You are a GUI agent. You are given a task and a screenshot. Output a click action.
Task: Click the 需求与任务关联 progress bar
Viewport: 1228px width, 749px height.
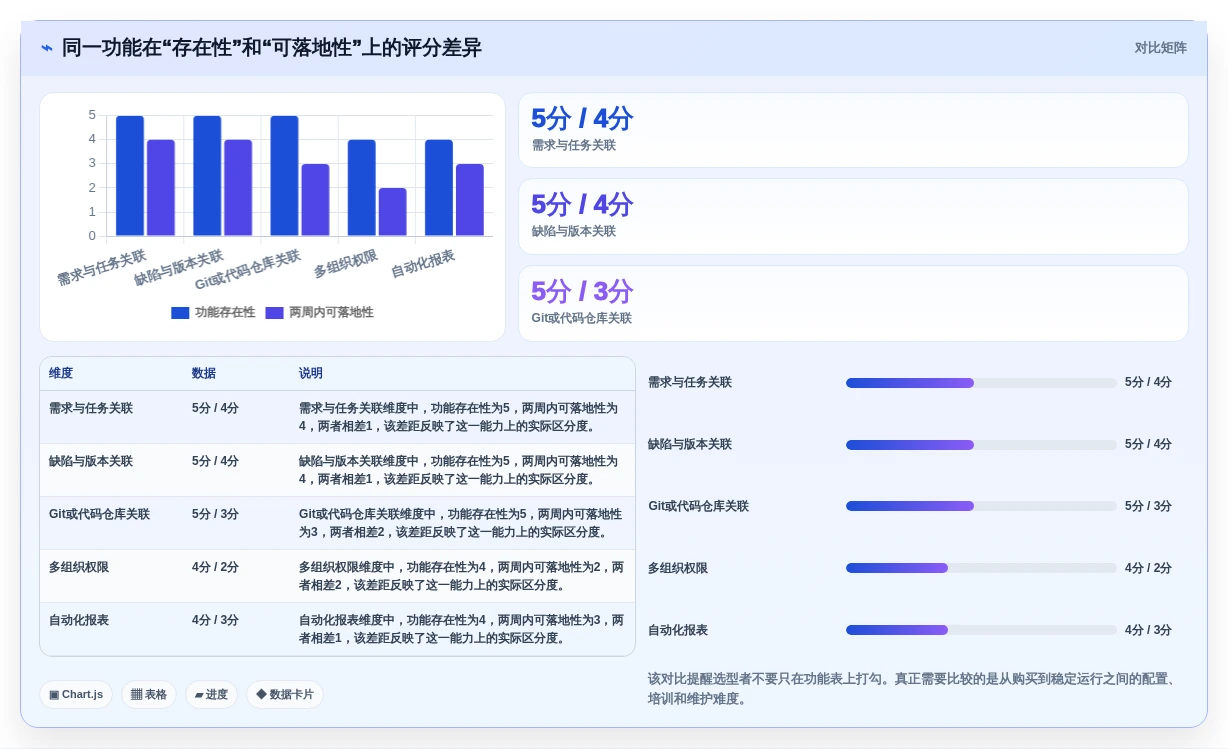tap(981, 383)
